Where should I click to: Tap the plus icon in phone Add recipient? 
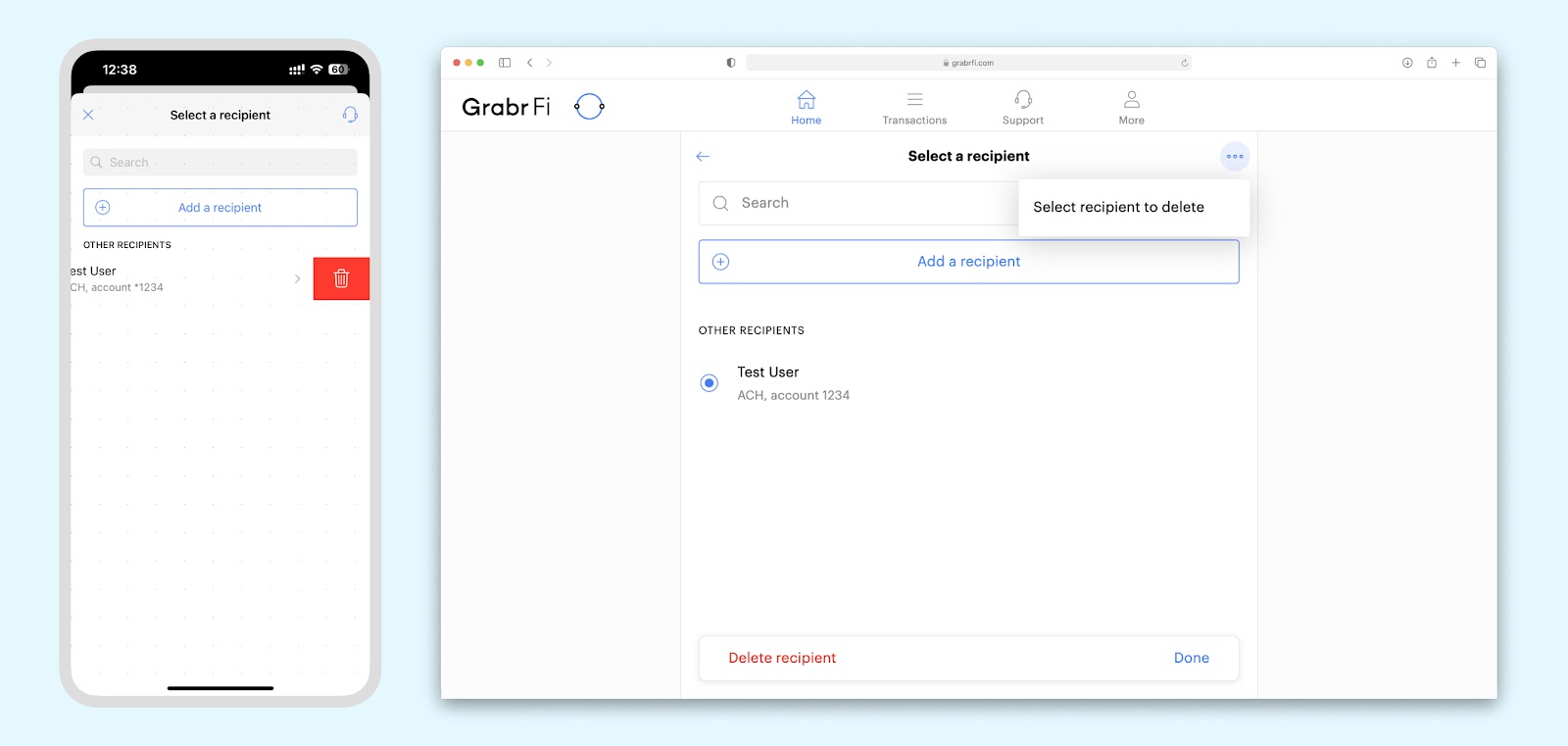tap(103, 208)
